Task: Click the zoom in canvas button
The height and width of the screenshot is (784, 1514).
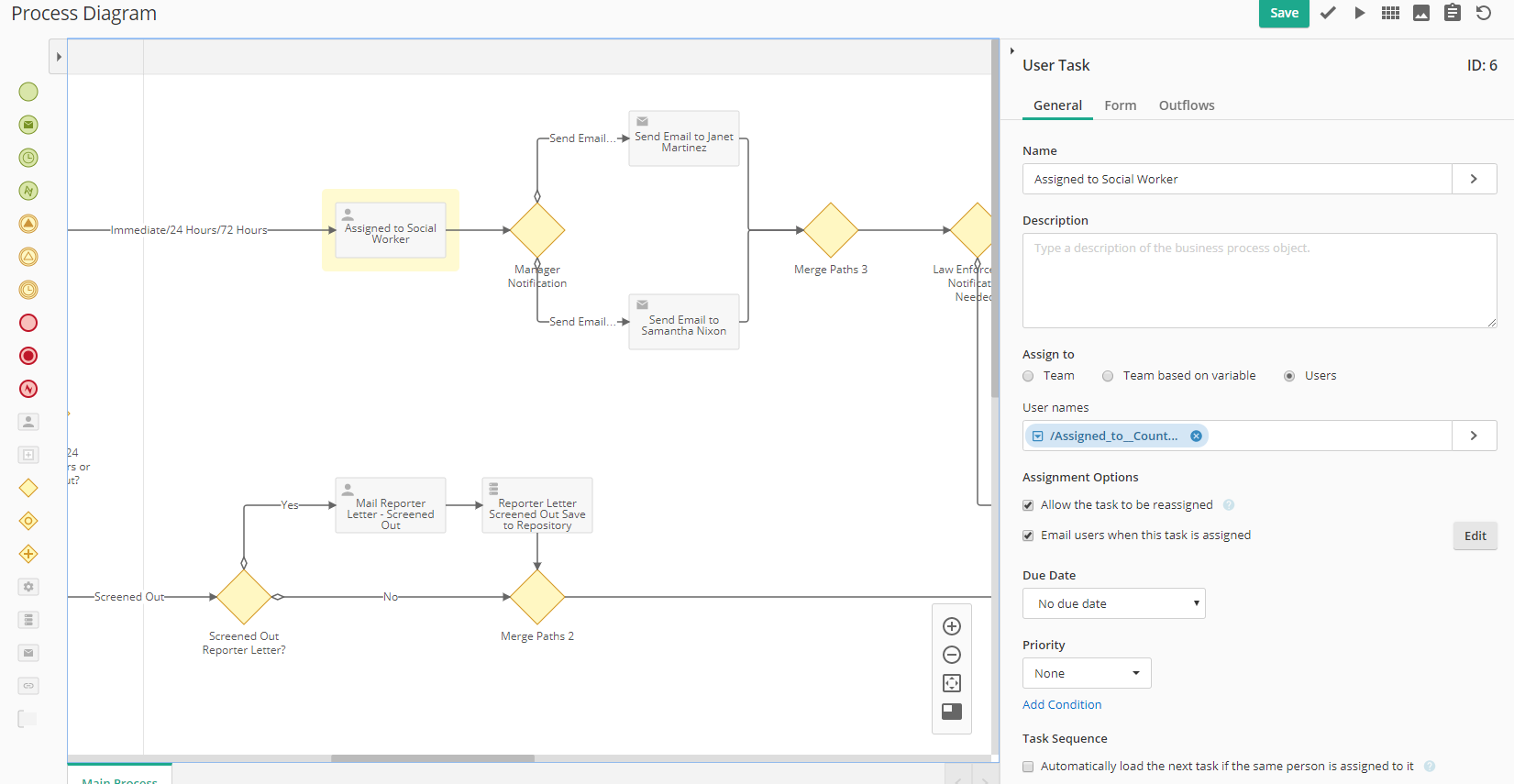Action: [x=952, y=626]
